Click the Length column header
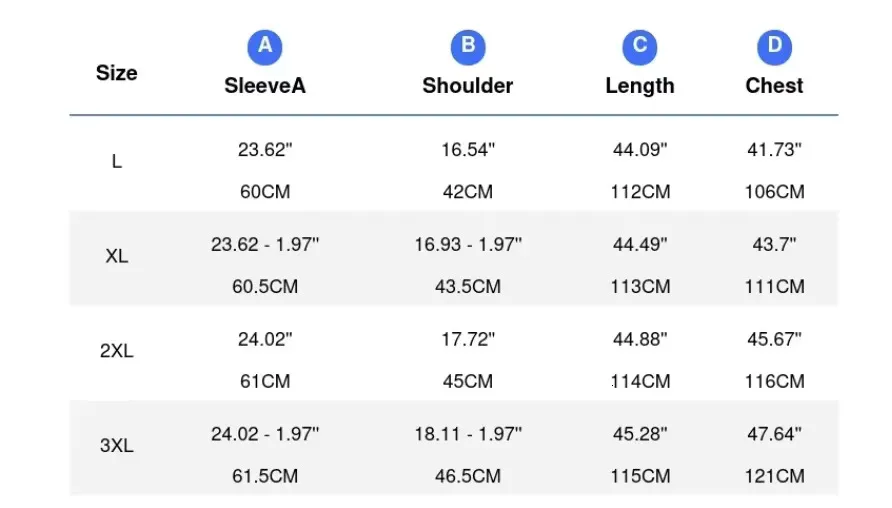Viewport: 892px width, 508px height. point(639,86)
